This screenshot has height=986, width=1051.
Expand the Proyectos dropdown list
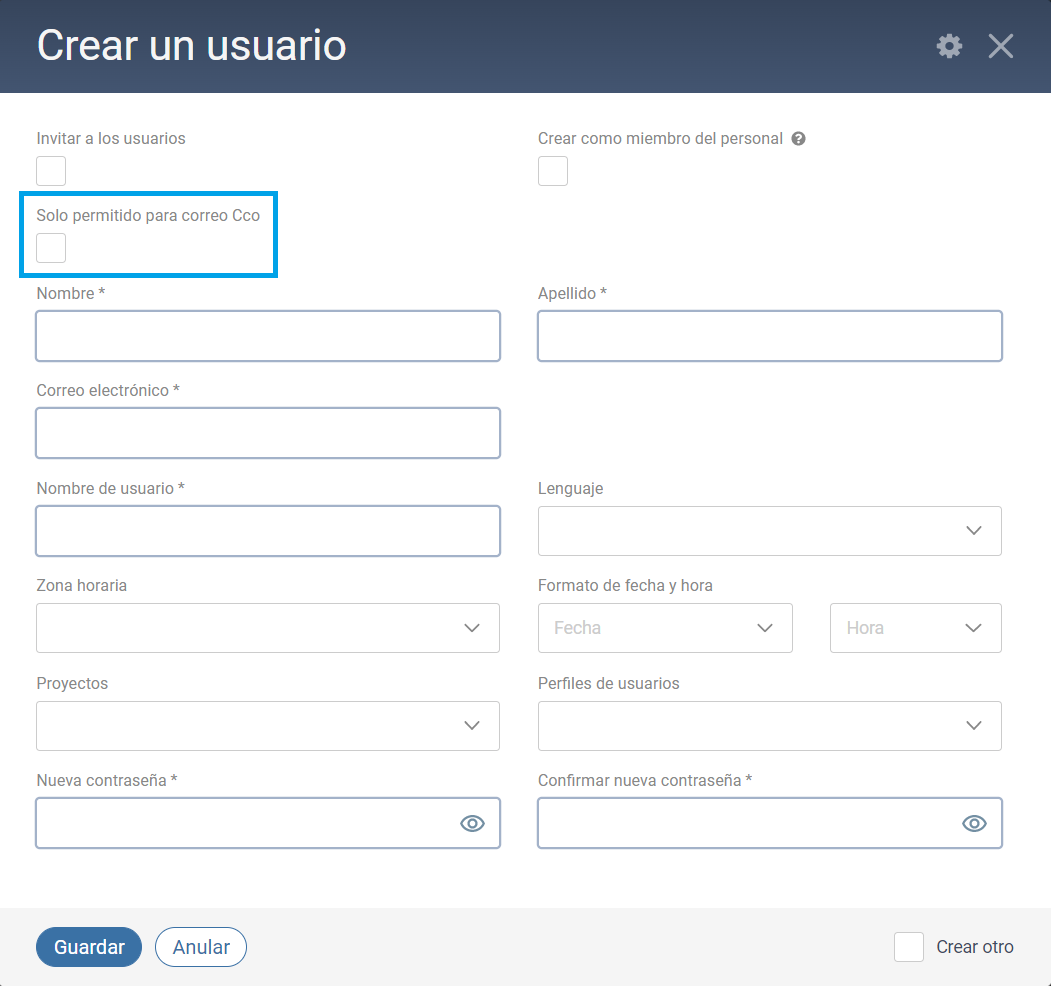267,726
